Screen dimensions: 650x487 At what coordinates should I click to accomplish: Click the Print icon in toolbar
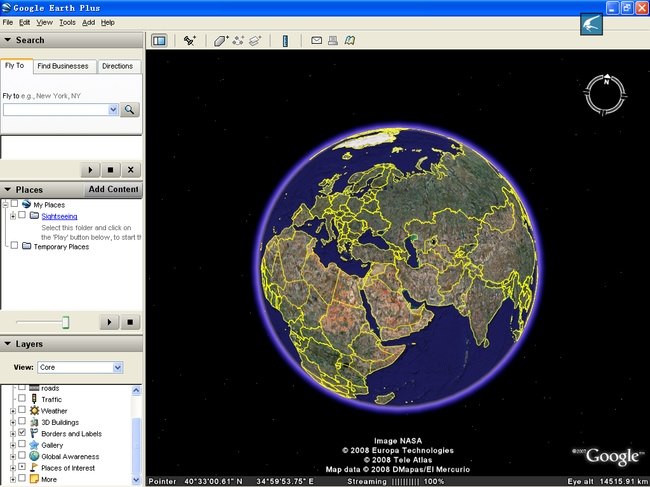[332, 40]
